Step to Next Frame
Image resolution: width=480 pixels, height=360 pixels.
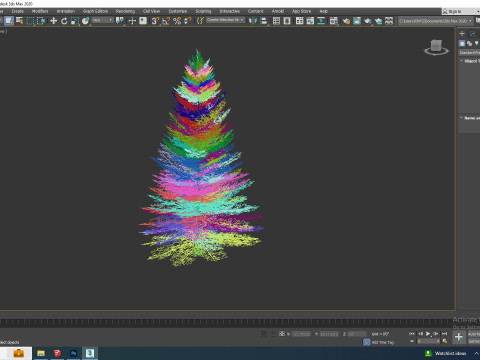pos(436,334)
